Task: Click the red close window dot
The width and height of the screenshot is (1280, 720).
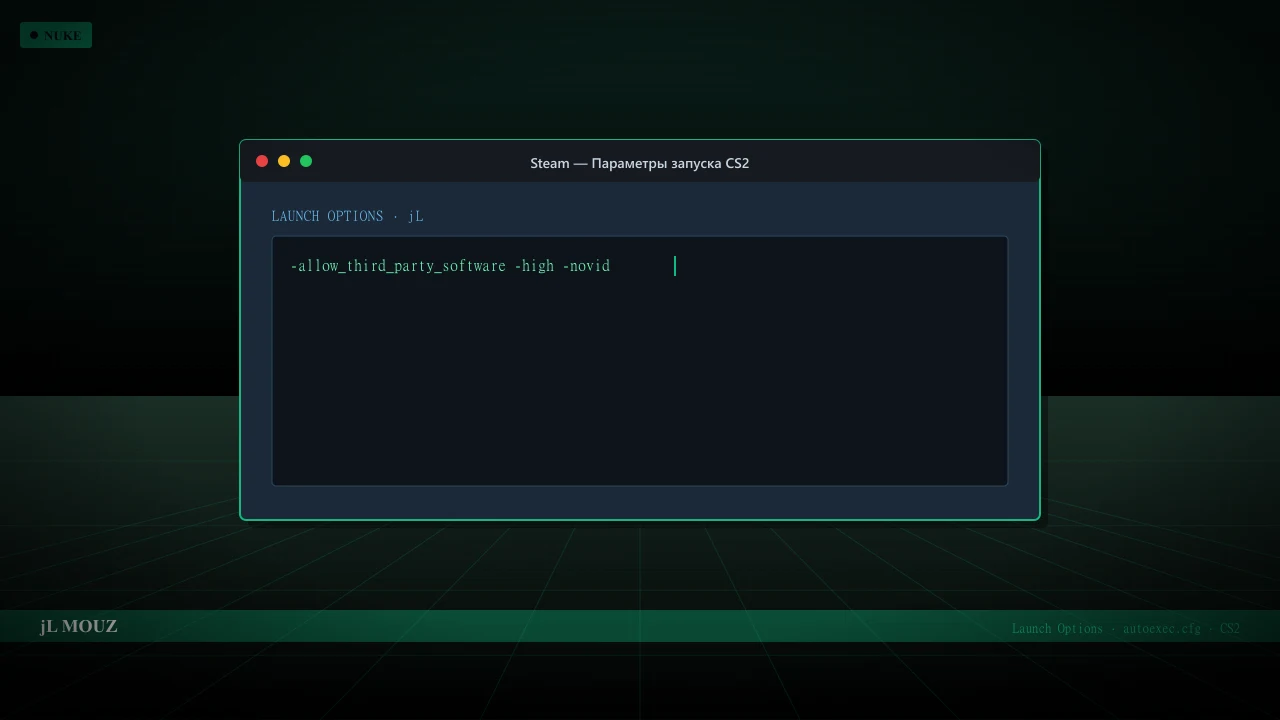Action: click(x=262, y=161)
